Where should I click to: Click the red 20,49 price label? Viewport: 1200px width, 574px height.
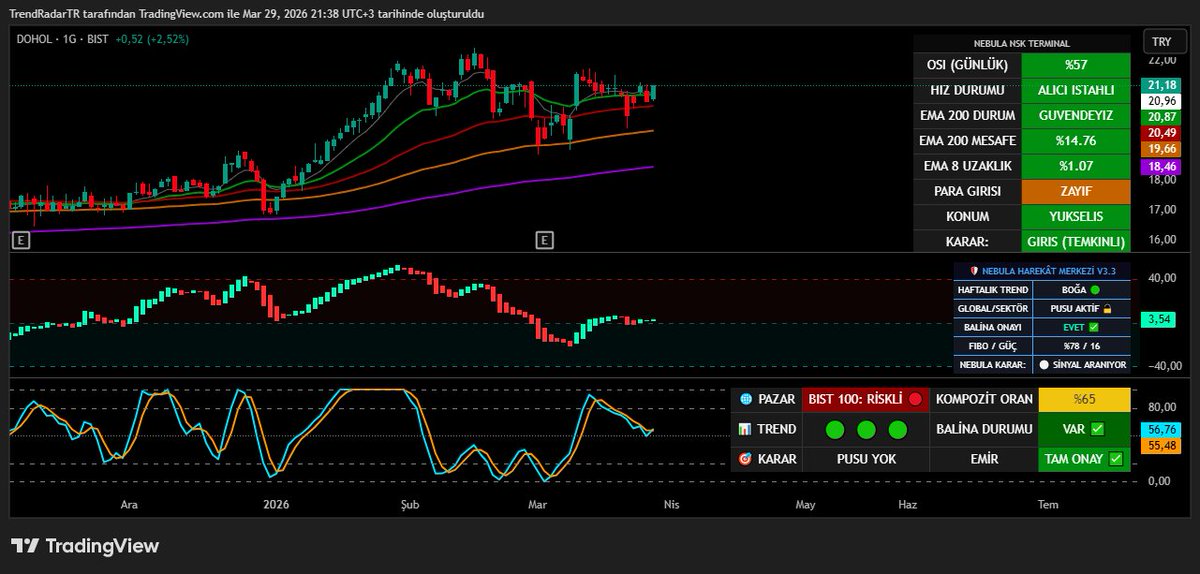point(1162,133)
